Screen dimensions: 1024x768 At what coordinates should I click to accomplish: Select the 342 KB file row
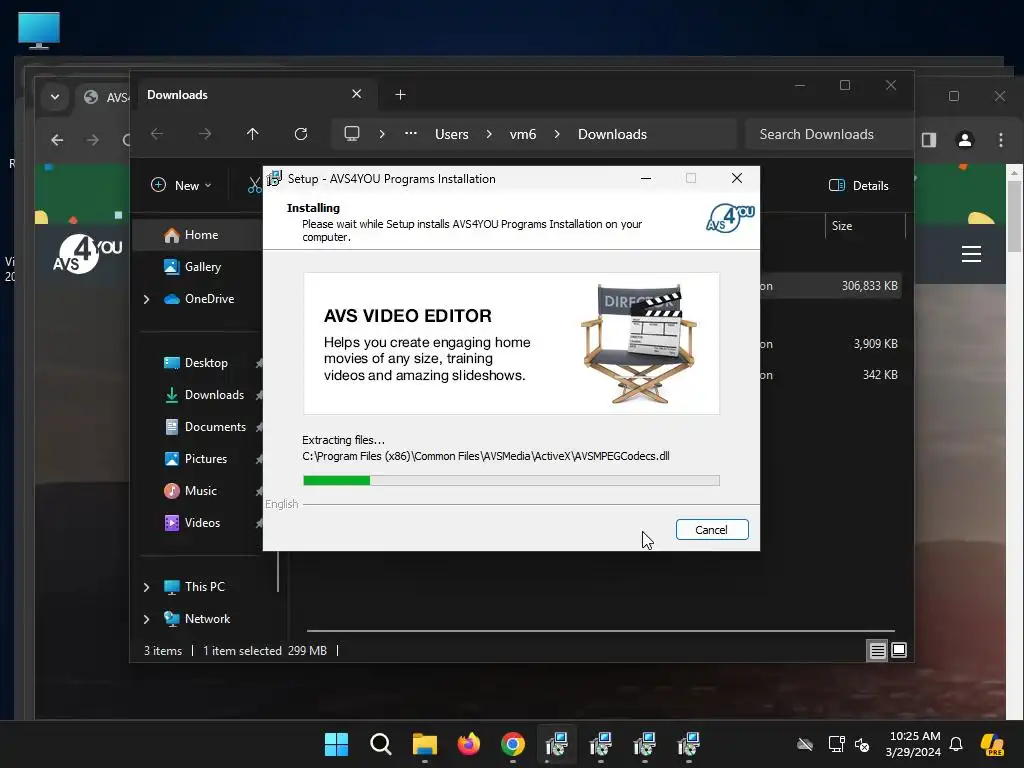pyautogui.click(x=831, y=375)
